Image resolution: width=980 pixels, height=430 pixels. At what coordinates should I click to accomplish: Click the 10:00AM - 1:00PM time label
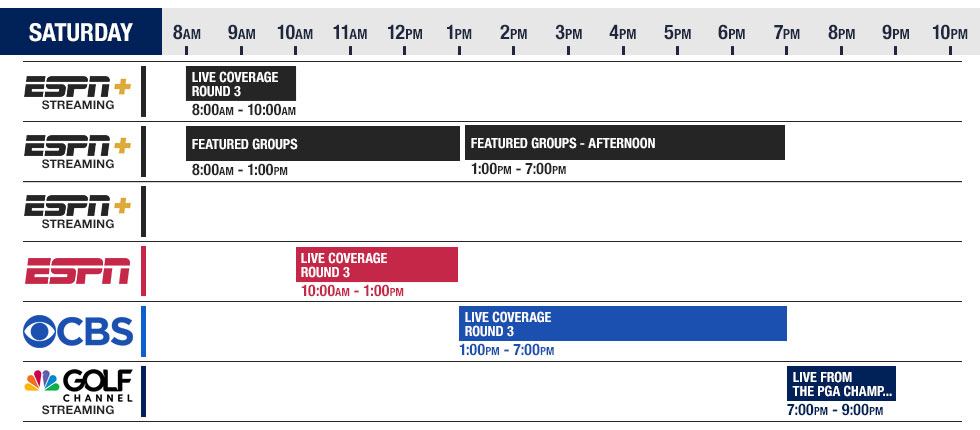click(352, 291)
